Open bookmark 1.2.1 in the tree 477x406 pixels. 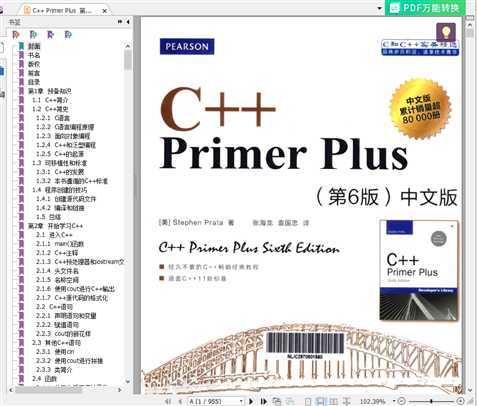click(x=53, y=118)
